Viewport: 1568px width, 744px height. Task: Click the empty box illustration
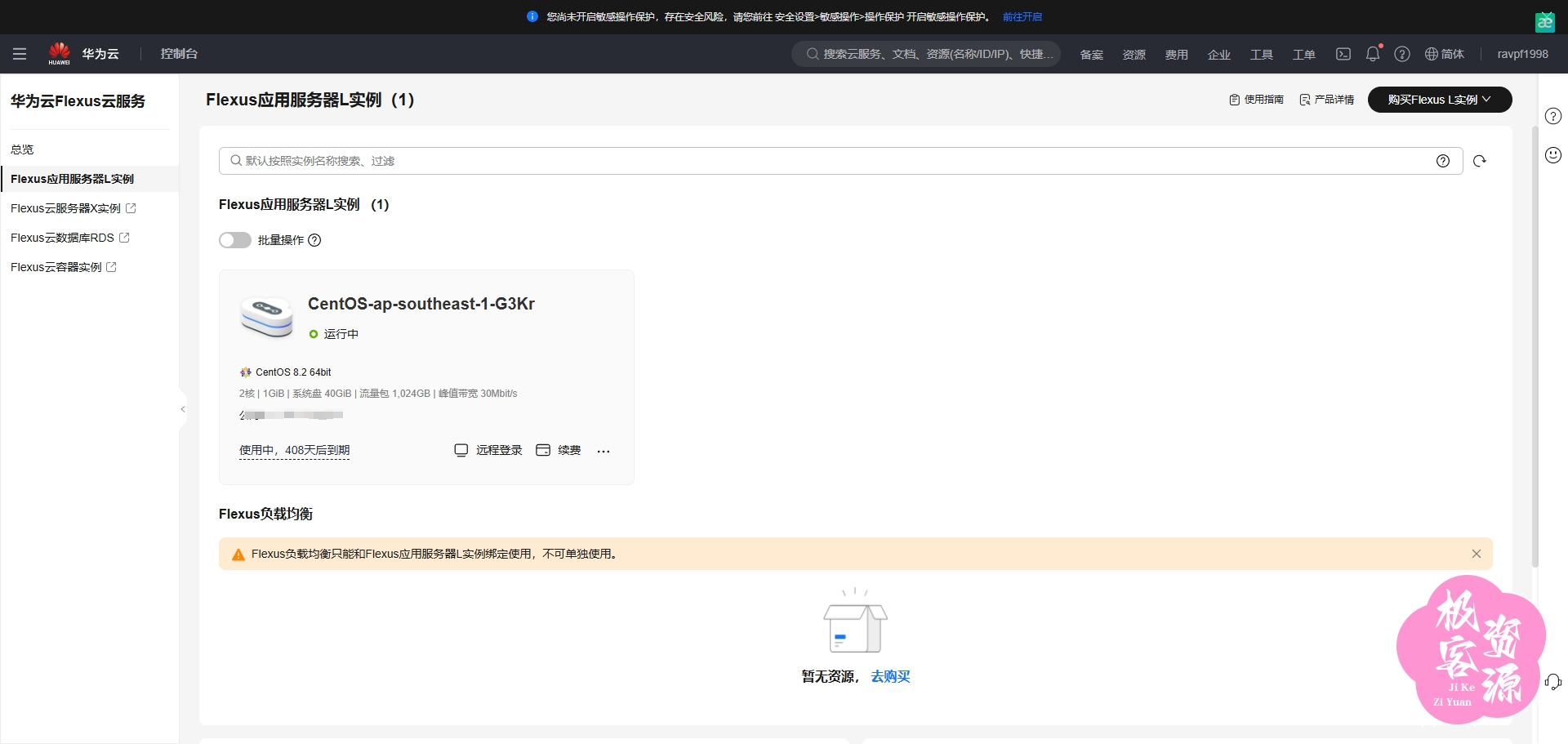pyautogui.click(x=855, y=621)
